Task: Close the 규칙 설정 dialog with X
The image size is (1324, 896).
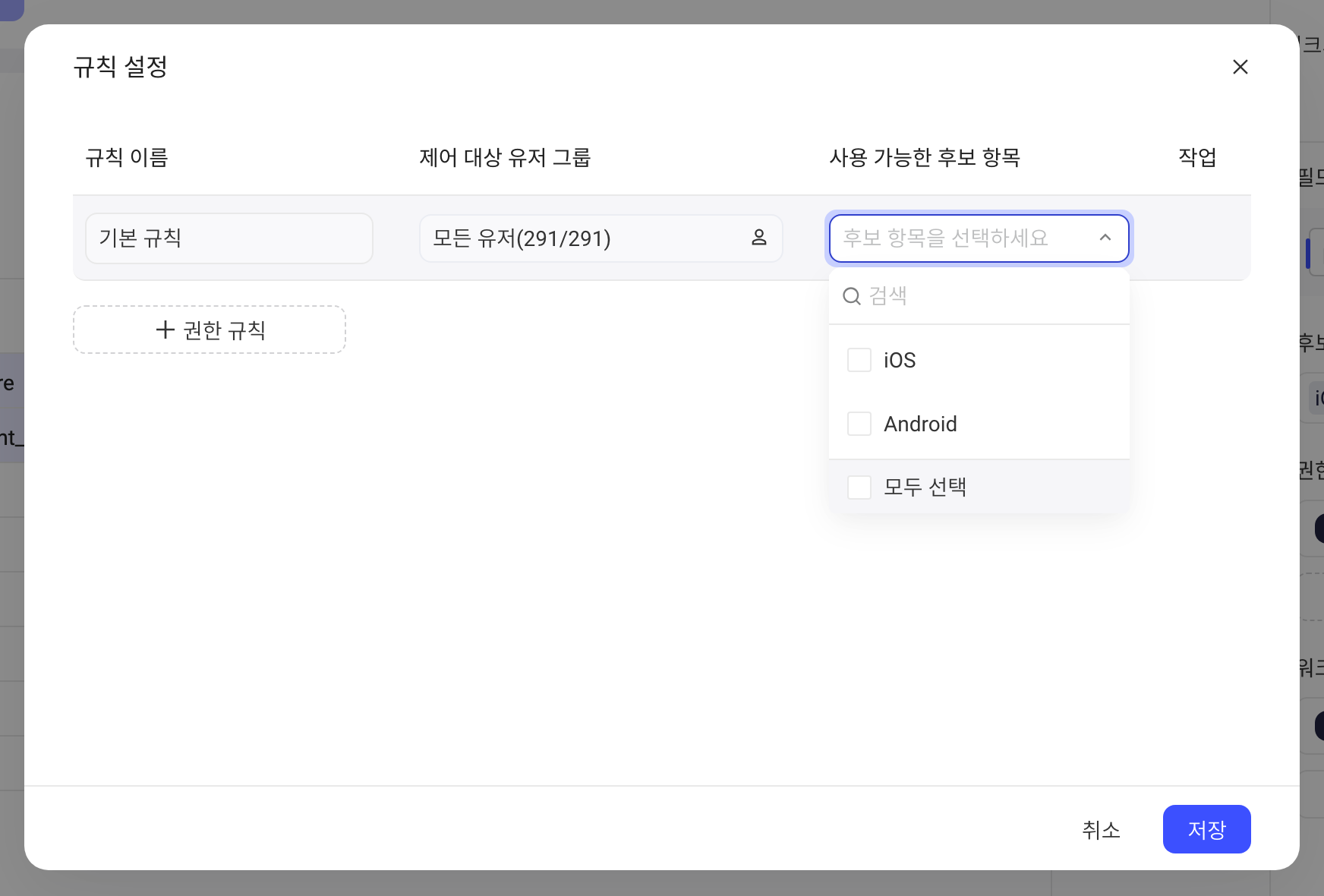Action: point(1240,67)
